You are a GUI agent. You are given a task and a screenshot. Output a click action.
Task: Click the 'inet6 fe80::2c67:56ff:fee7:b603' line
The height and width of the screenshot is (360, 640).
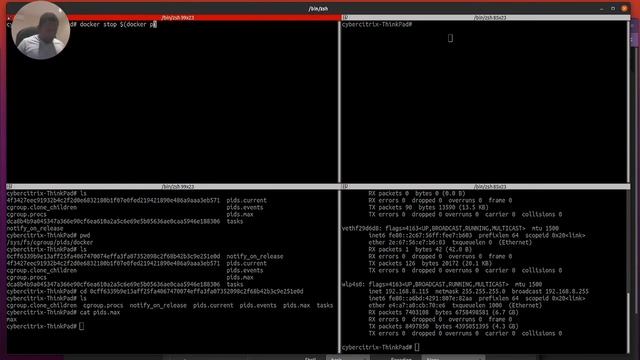click(477, 236)
